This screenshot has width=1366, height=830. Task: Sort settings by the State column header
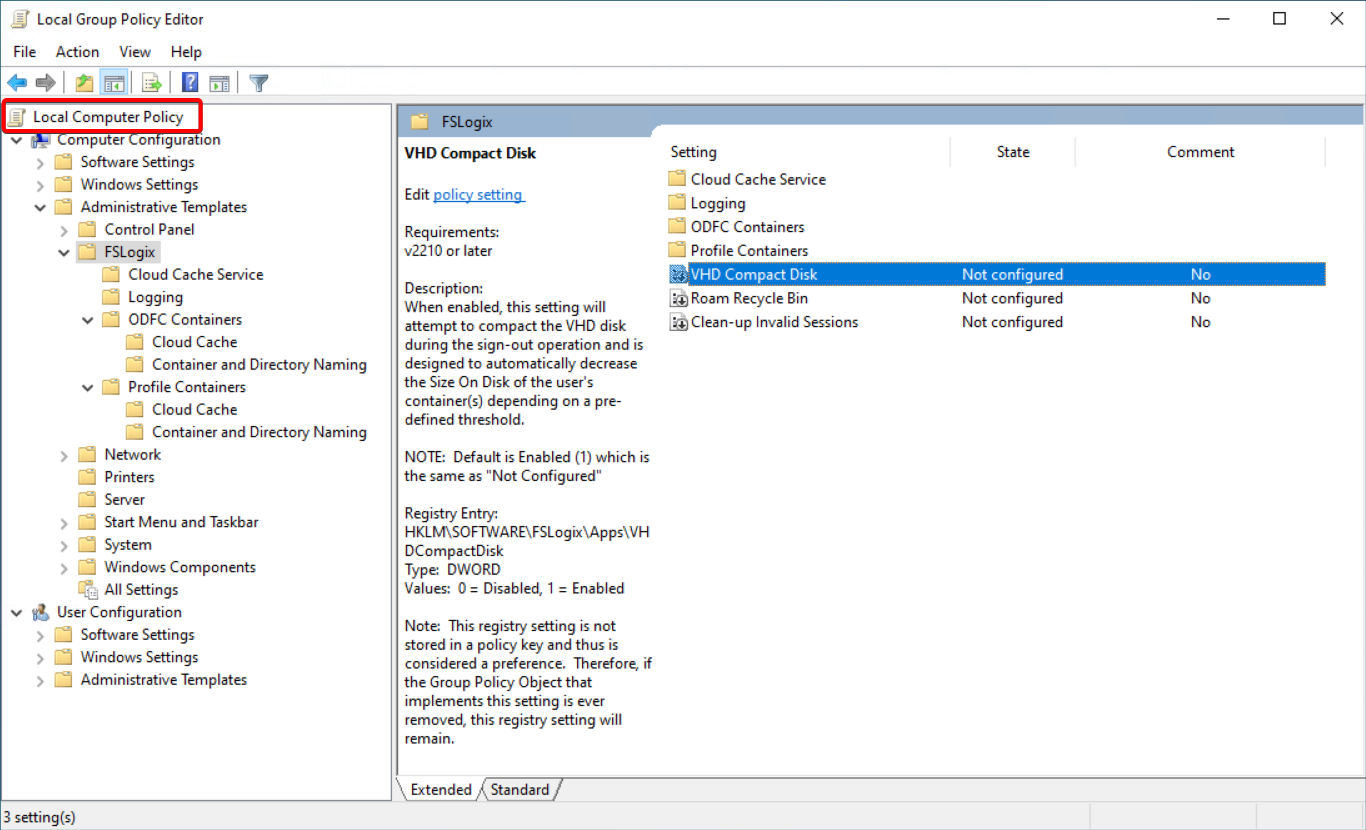(x=1012, y=151)
